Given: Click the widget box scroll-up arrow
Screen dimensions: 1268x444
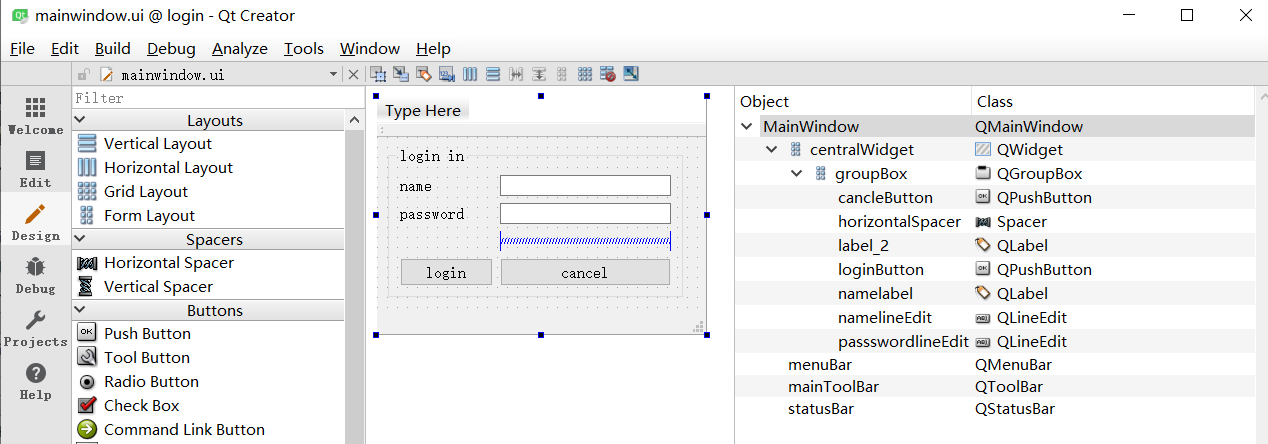Looking at the screenshot, I should coord(354,120).
